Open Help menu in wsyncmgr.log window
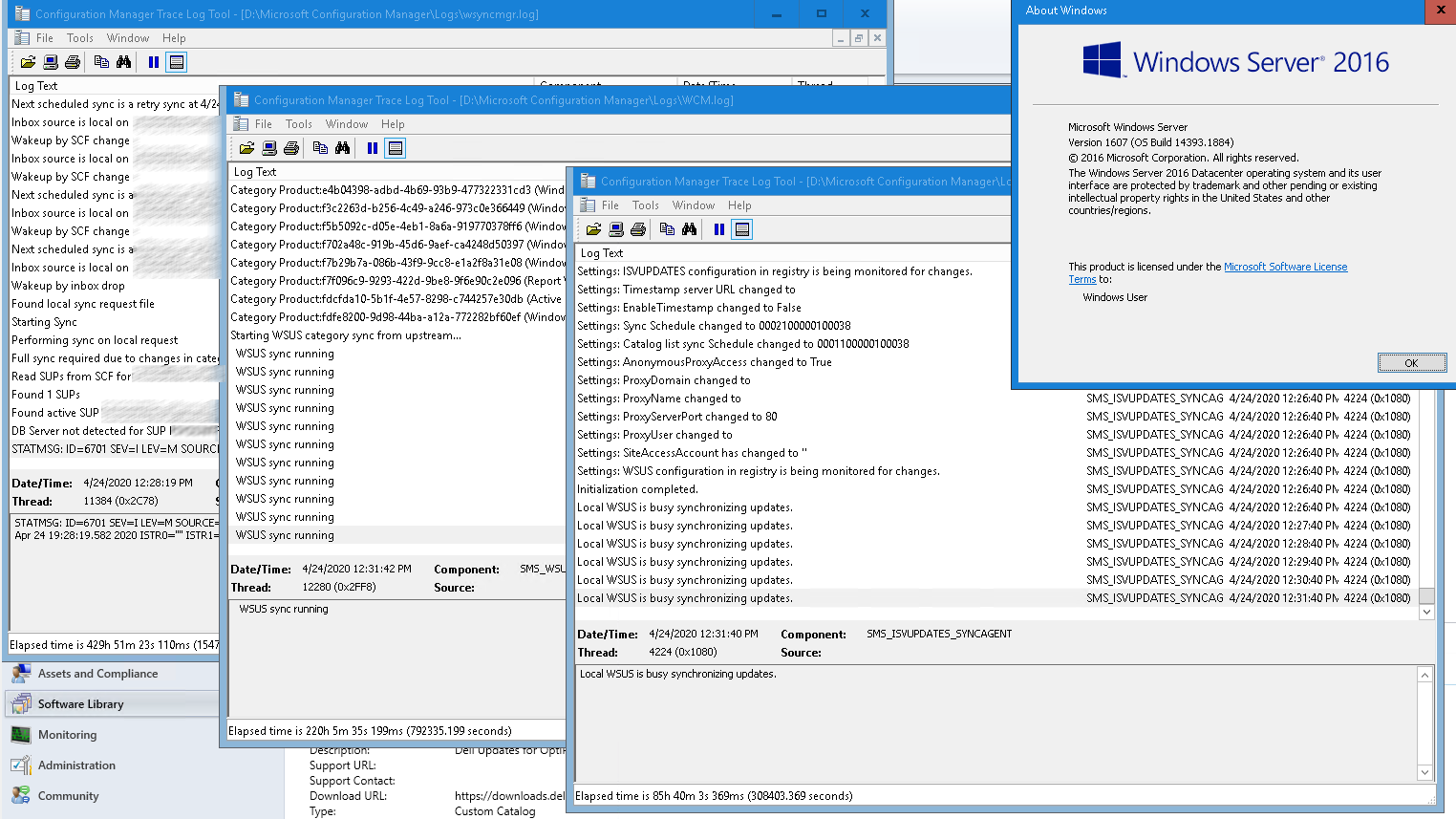 (174, 38)
